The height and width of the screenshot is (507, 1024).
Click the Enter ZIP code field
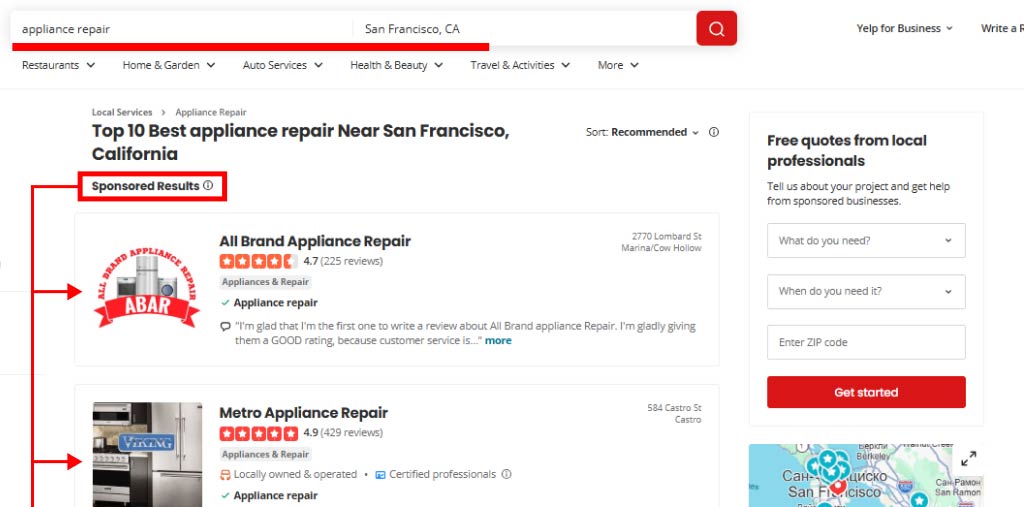point(866,342)
